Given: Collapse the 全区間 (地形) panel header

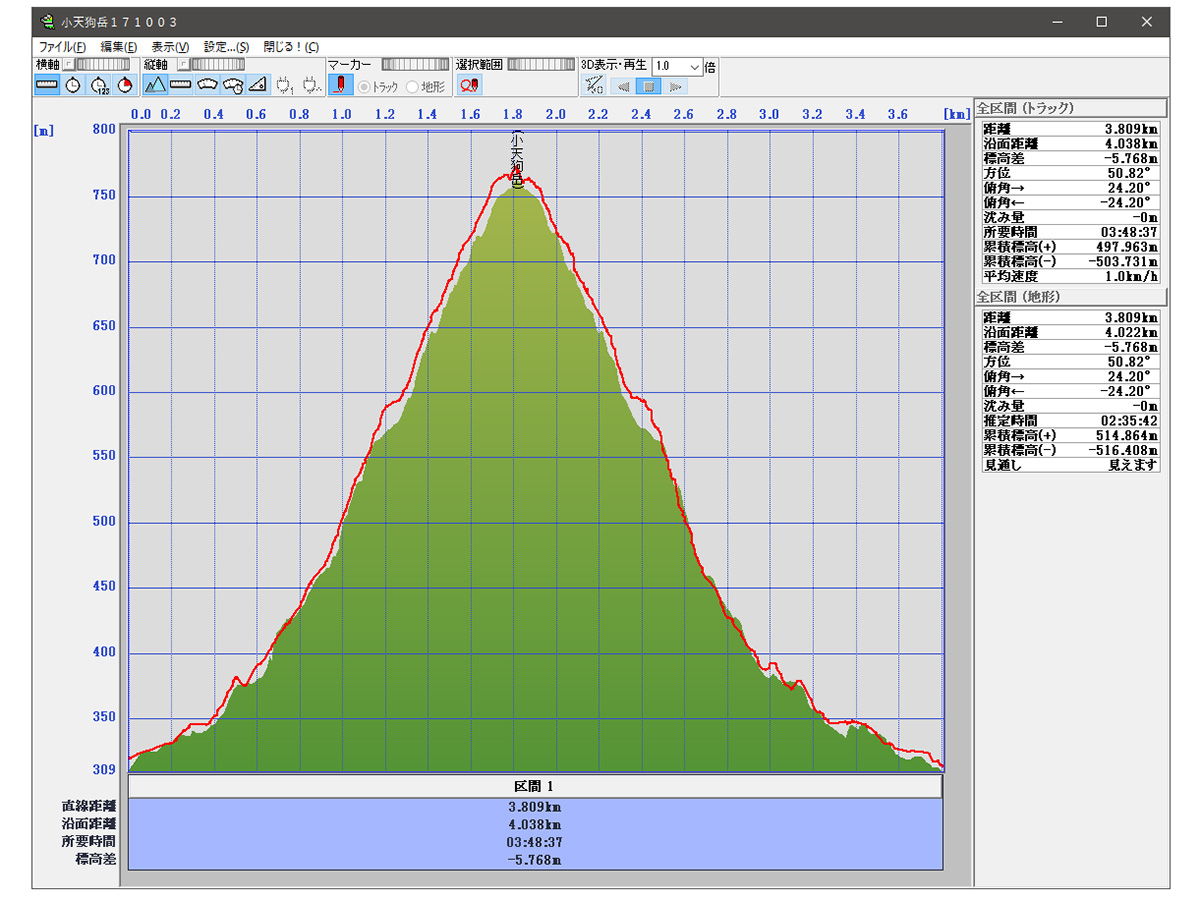Looking at the screenshot, I should click(1070, 297).
